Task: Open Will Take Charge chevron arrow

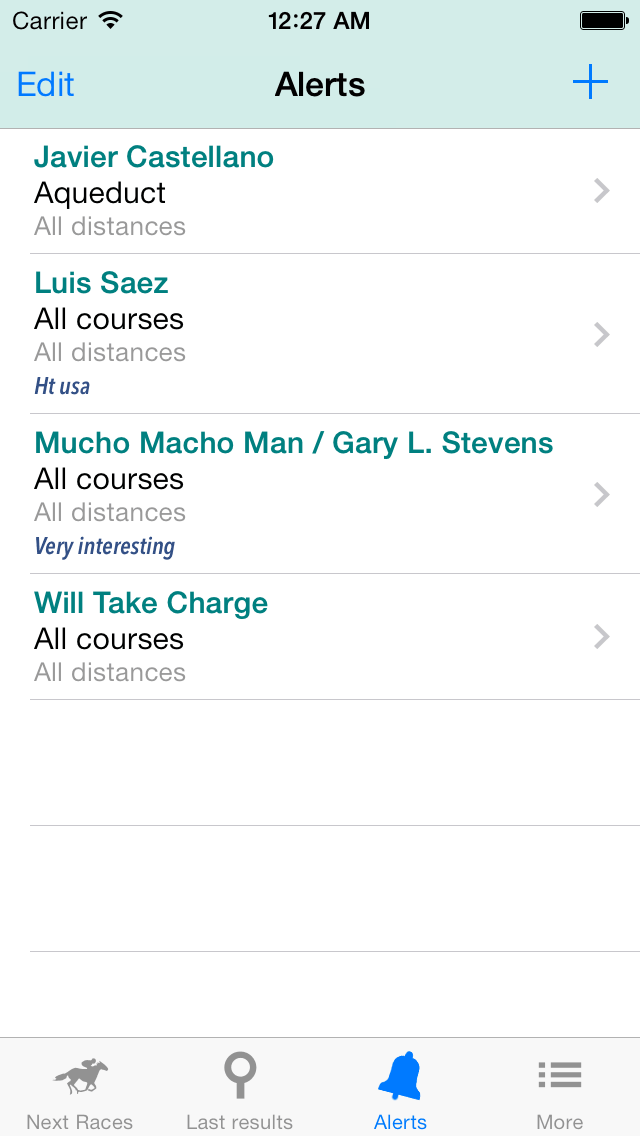Action: [x=601, y=637]
